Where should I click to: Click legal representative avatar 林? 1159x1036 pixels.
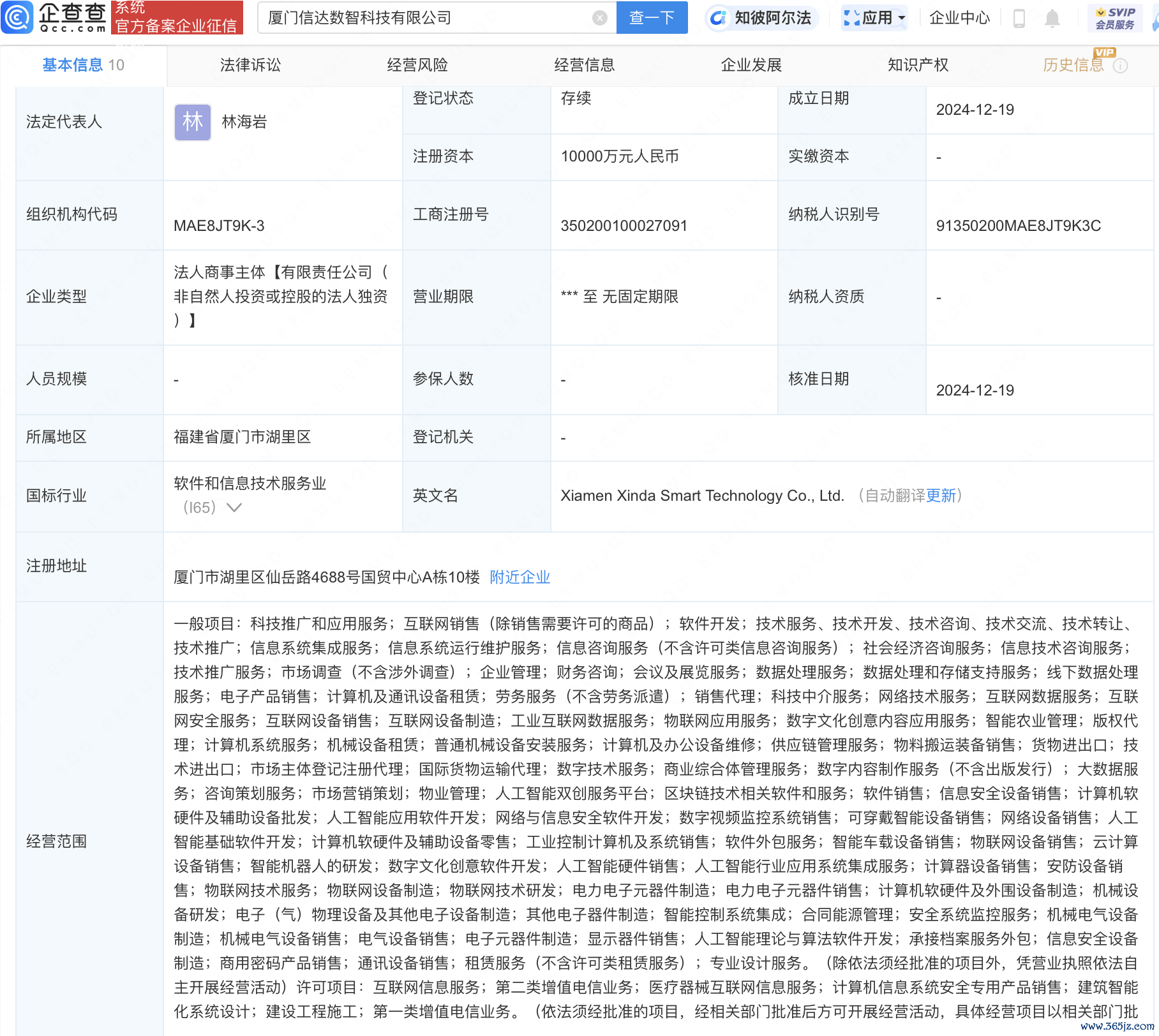(193, 122)
